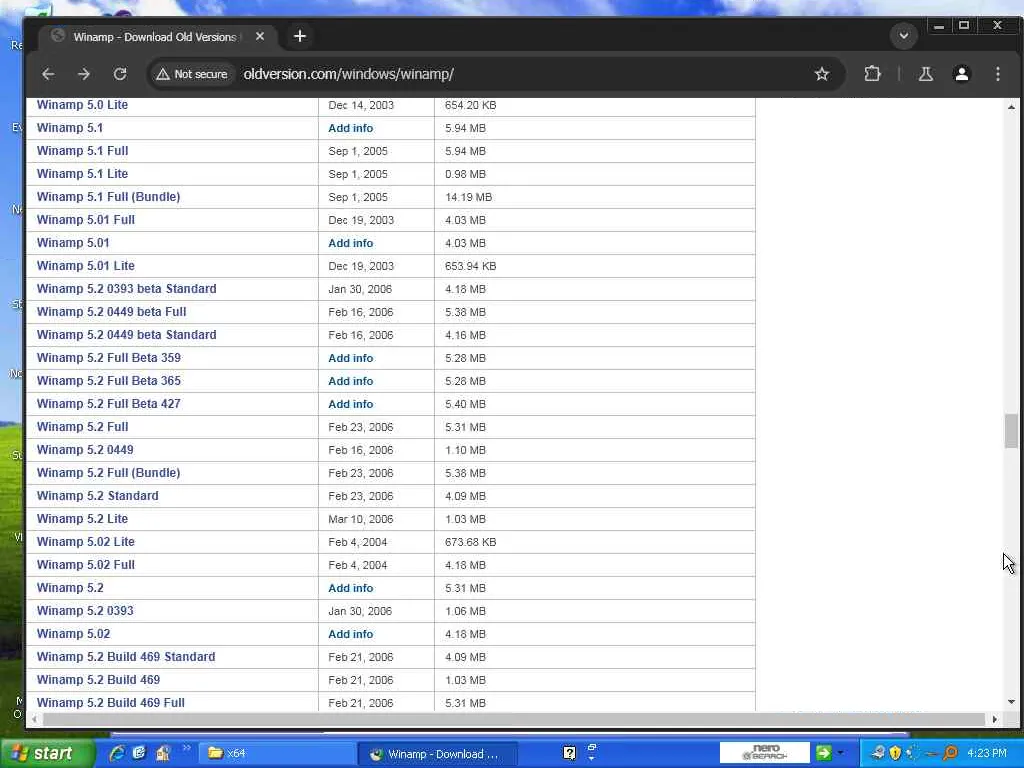1024x768 pixels.
Task: Click Add info for Winamp 5.01
Action: click(x=351, y=243)
